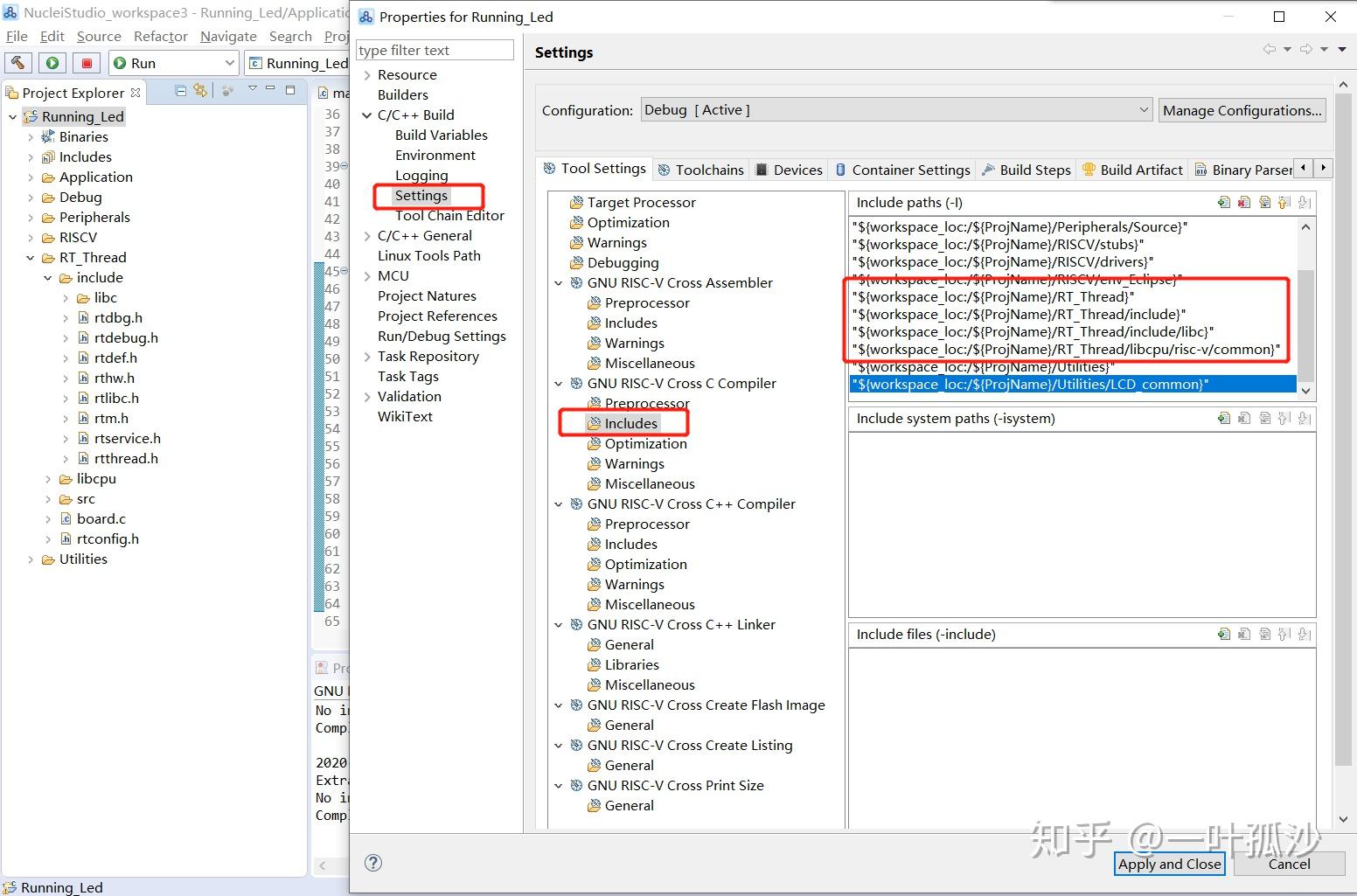The height and width of the screenshot is (896, 1357).
Task: Select Project References item
Action: (x=437, y=316)
